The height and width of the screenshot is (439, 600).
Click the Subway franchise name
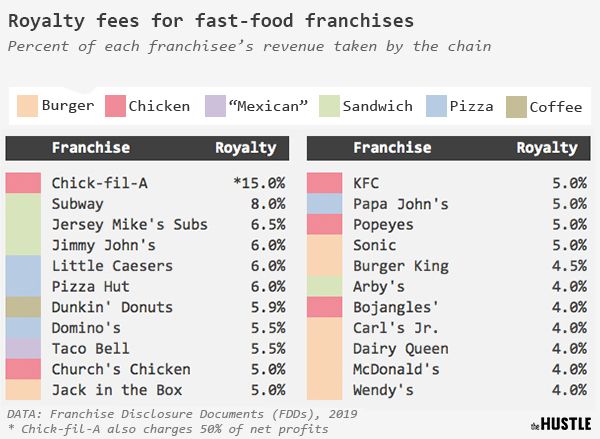[x=78, y=204]
